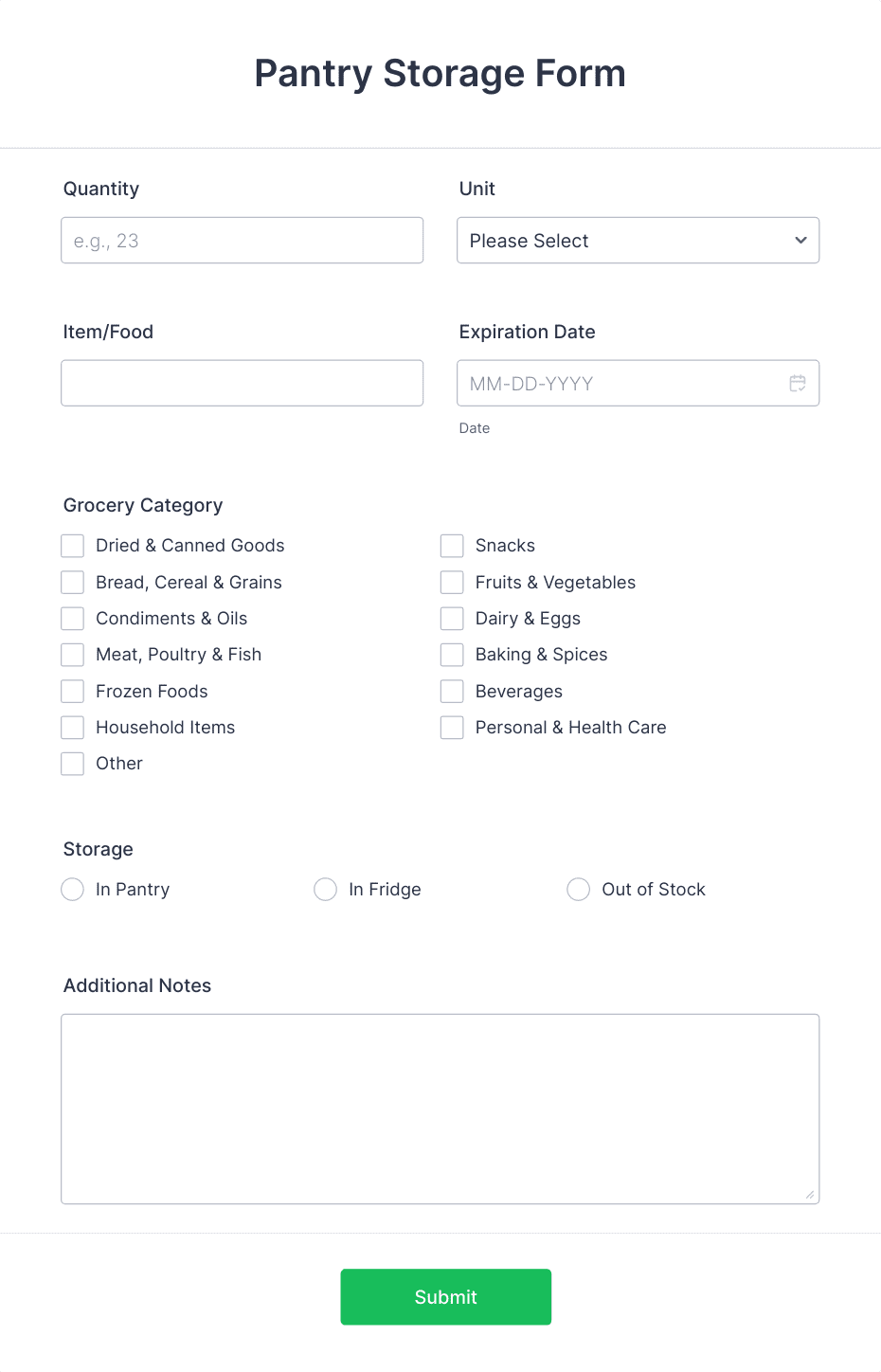
Task: Open the Expiration Date calendar picker icon
Action: pyautogui.click(x=799, y=383)
